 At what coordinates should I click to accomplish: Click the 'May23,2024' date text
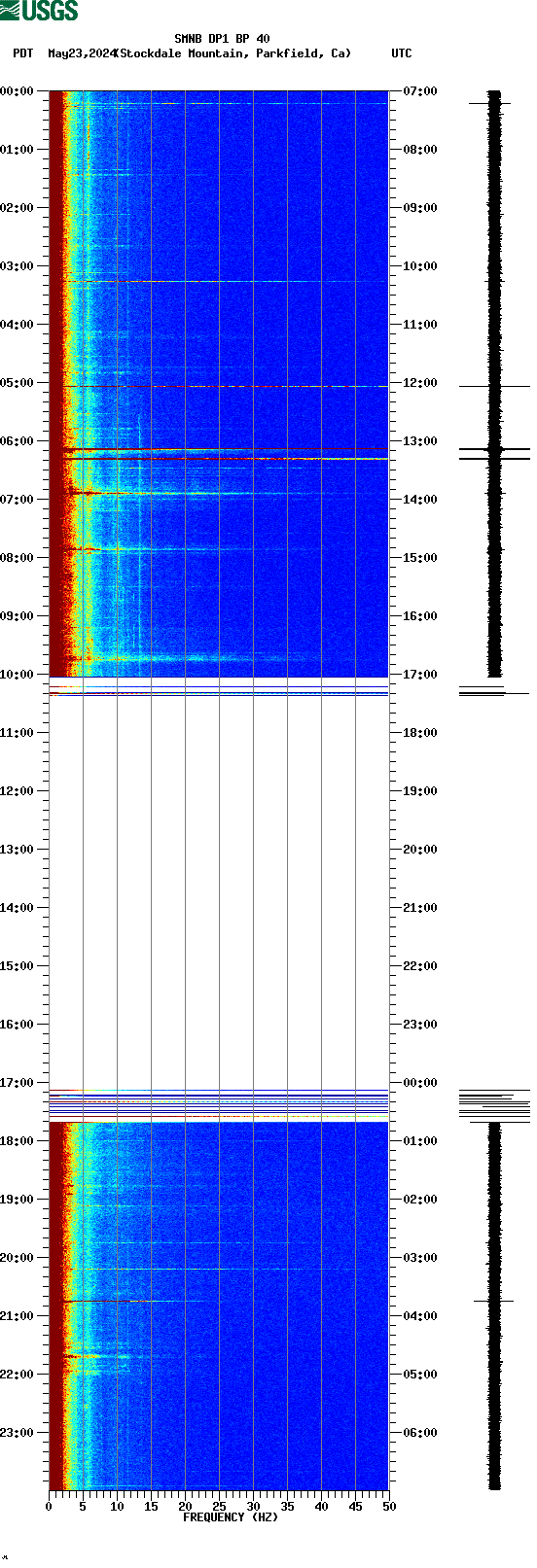(82, 53)
